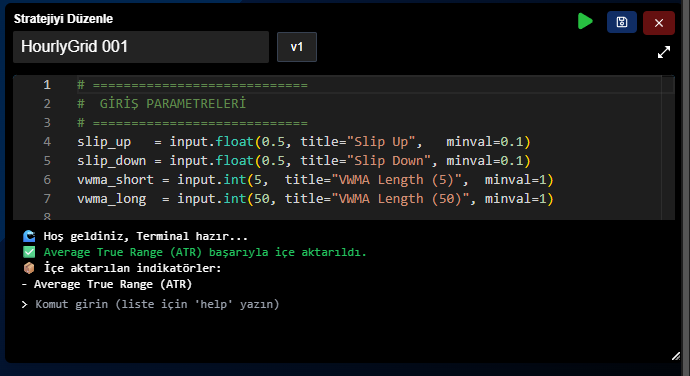
Task: Expand editor to fullscreen with diagonal arrows icon
Action: click(664, 52)
